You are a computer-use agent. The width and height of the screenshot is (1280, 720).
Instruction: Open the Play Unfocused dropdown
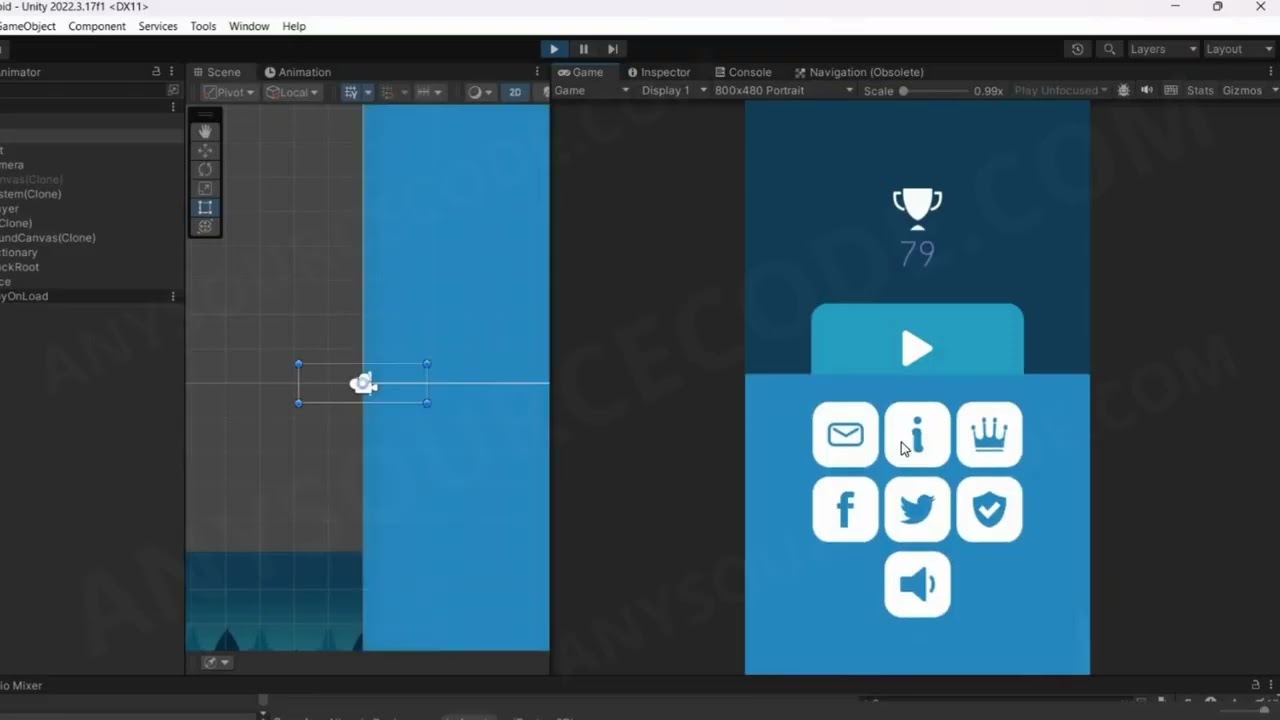pos(1061,90)
